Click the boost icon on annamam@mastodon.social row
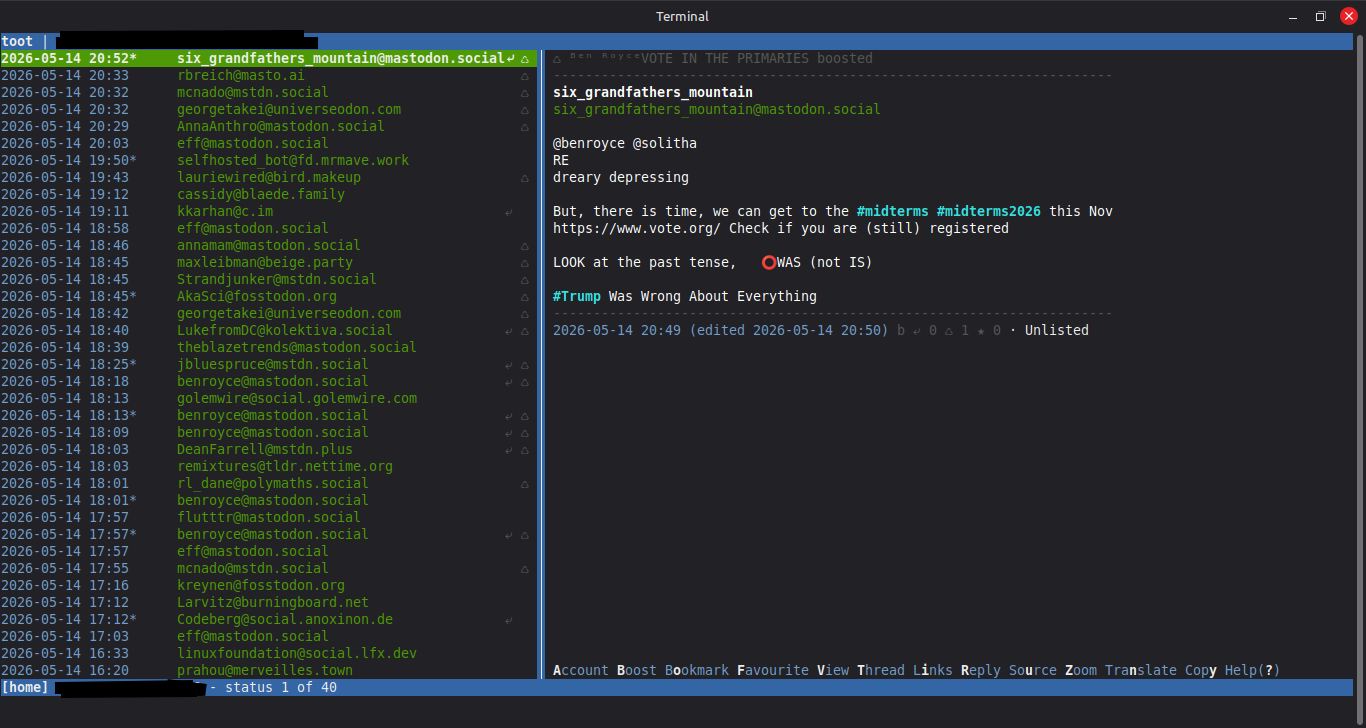The width and height of the screenshot is (1366, 728). pyautogui.click(x=525, y=245)
